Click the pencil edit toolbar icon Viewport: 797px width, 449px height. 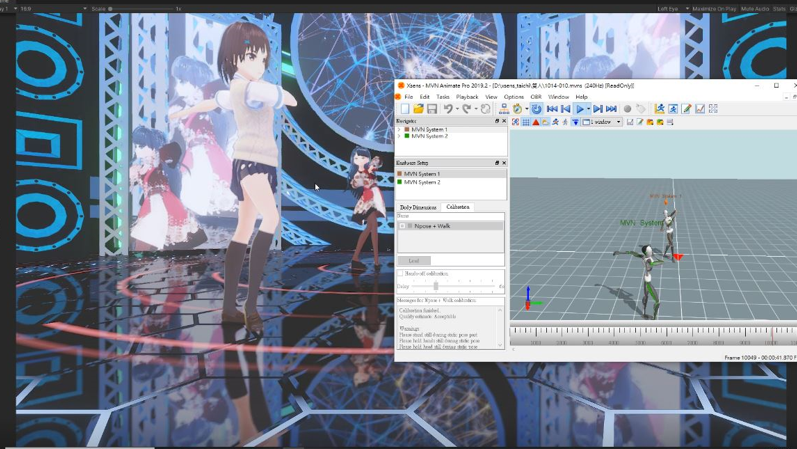(x=686, y=109)
